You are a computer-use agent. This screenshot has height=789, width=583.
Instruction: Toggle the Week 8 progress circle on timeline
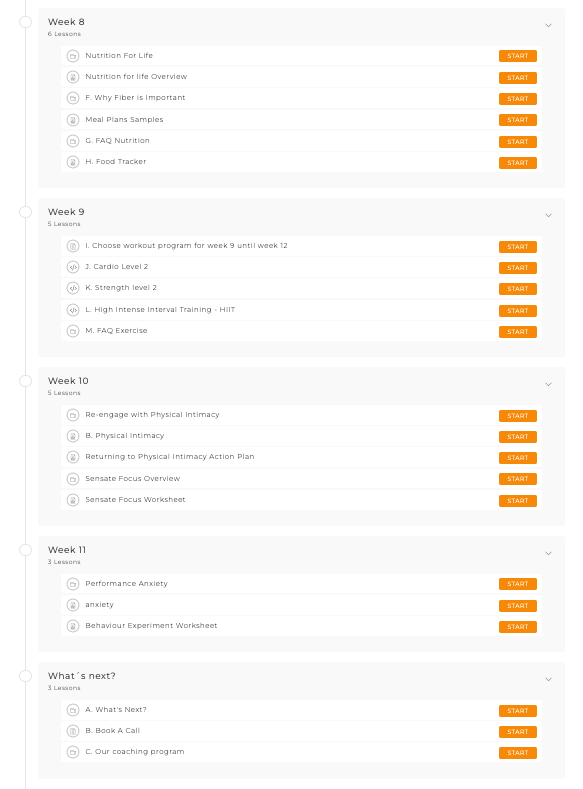click(x=25, y=22)
